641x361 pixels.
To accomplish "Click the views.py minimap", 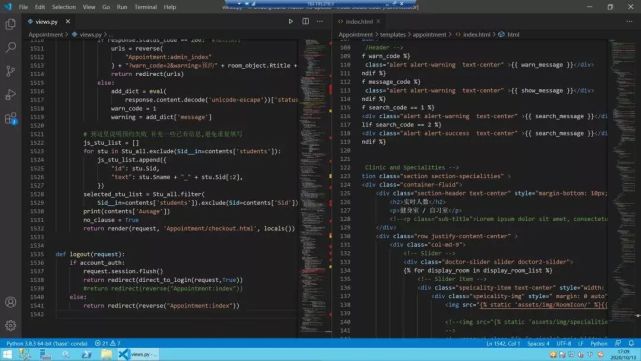I will [315, 187].
